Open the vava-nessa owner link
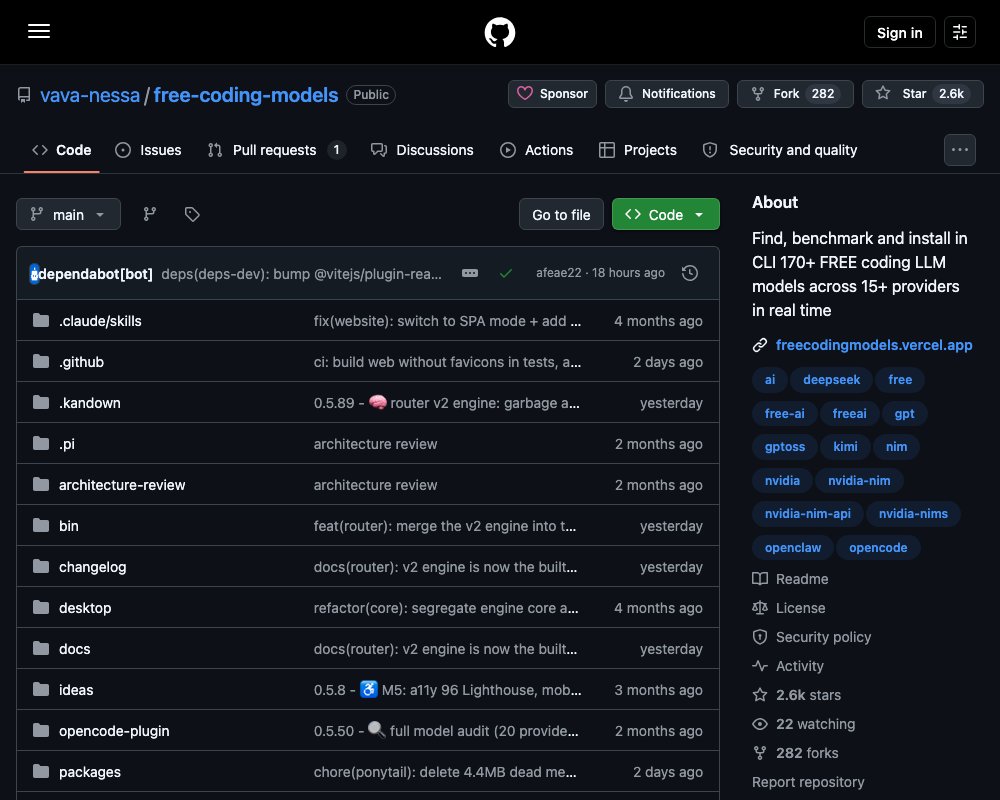Image resolution: width=1000 pixels, height=800 pixels. [x=90, y=95]
